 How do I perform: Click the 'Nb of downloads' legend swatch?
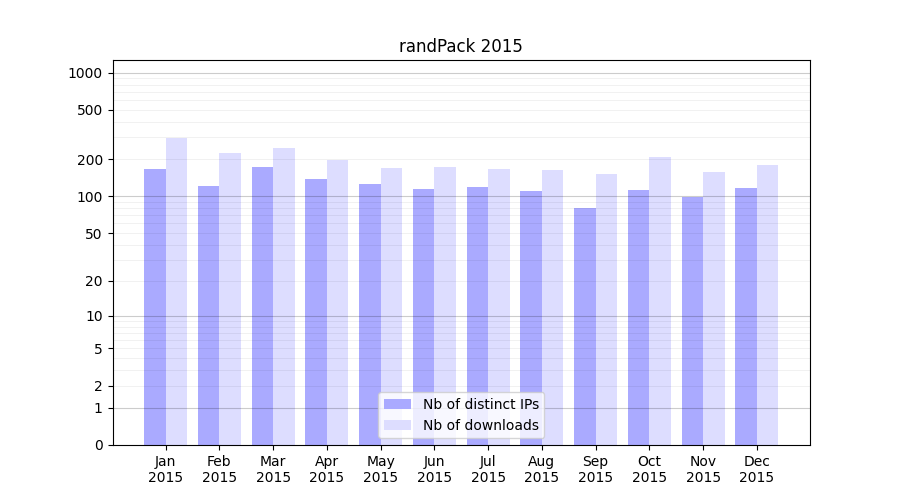[x=397, y=425]
